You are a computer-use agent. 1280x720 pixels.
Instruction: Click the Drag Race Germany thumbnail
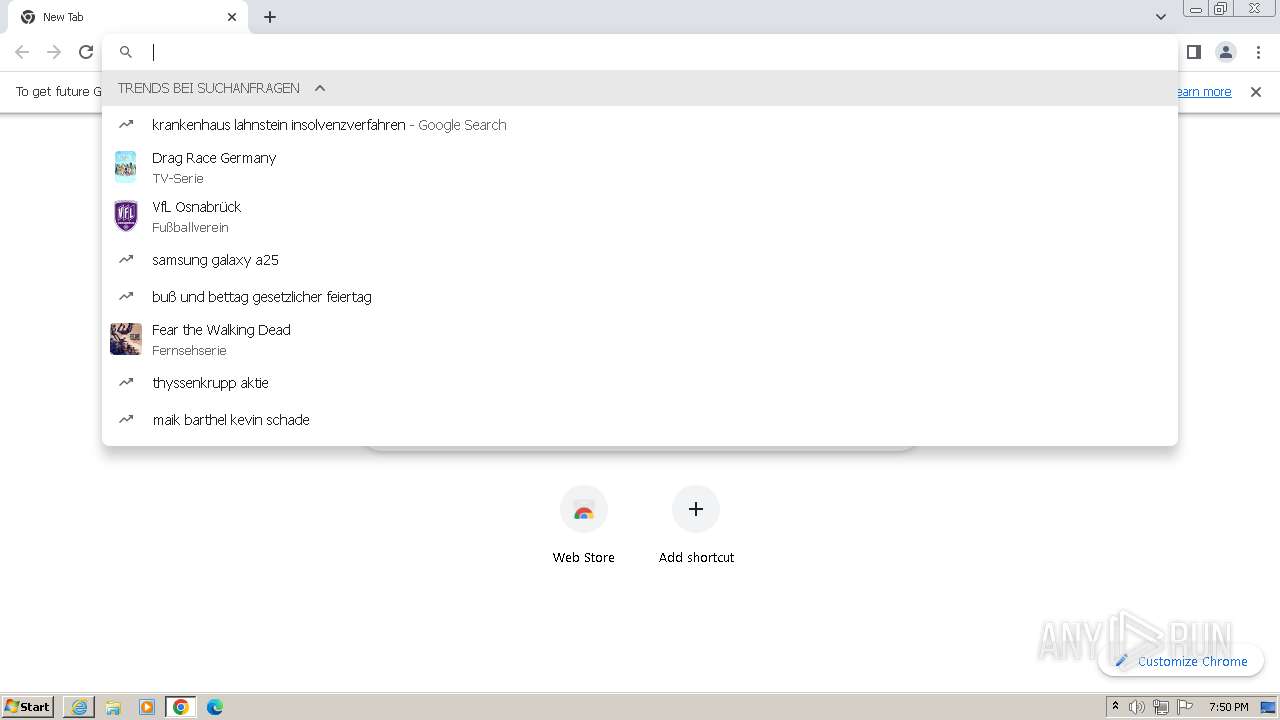(x=126, y=167)
